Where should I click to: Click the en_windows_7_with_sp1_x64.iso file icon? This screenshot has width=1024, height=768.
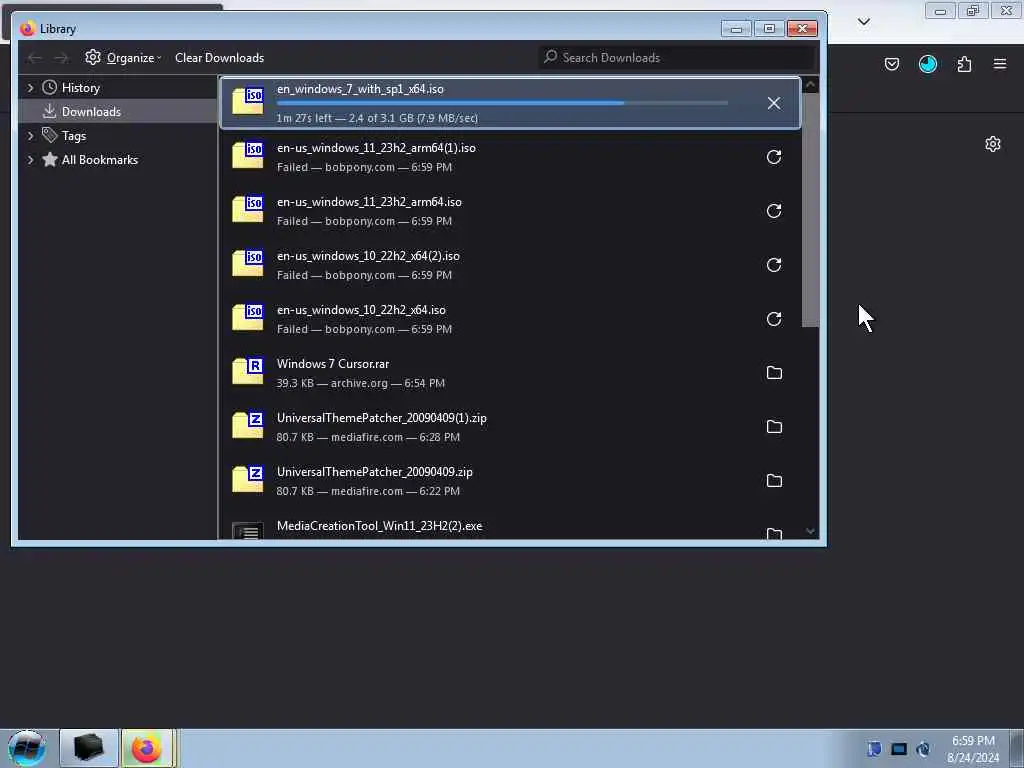tap(248, 101)
